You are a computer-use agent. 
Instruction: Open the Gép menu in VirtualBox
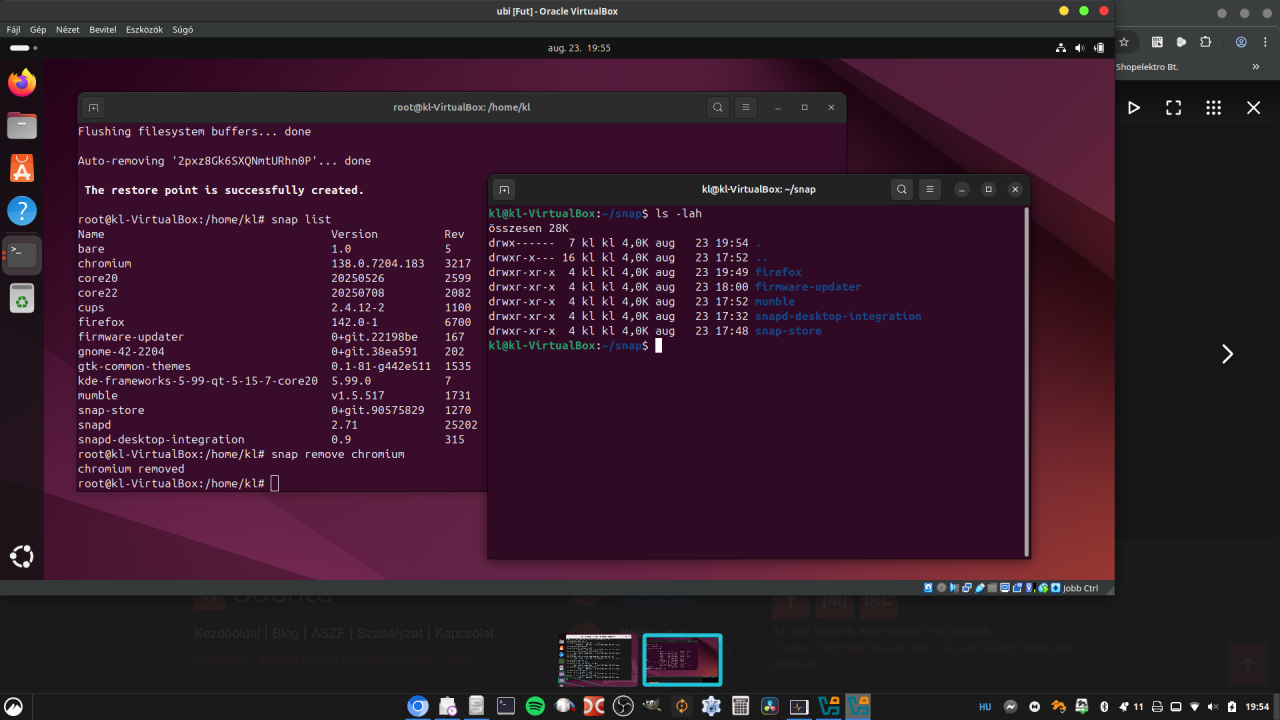(38, 30)
